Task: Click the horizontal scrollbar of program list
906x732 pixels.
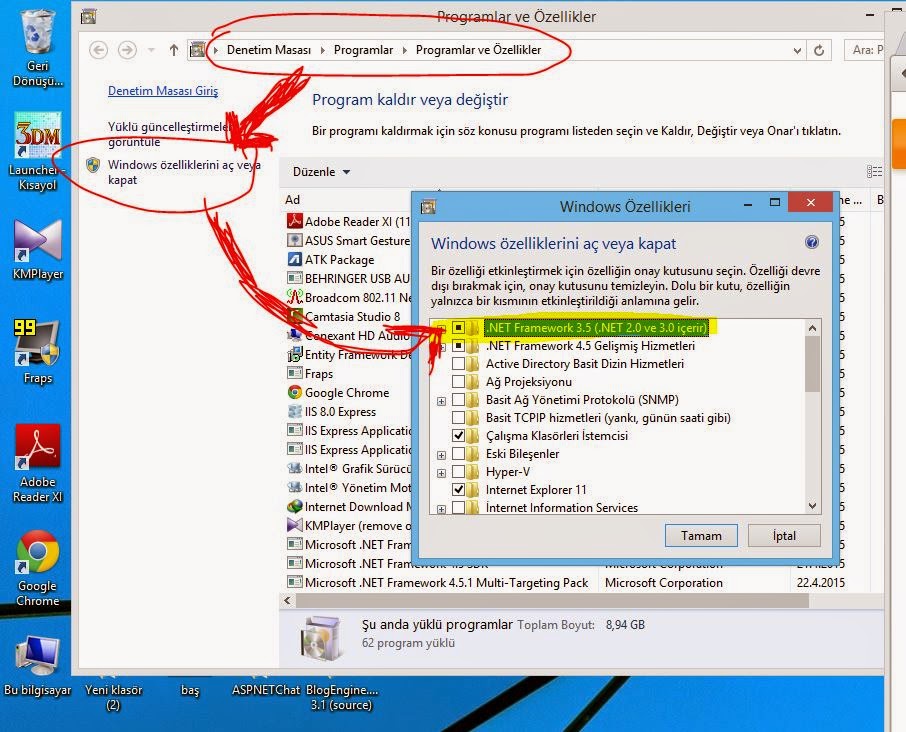Action: 552,600
